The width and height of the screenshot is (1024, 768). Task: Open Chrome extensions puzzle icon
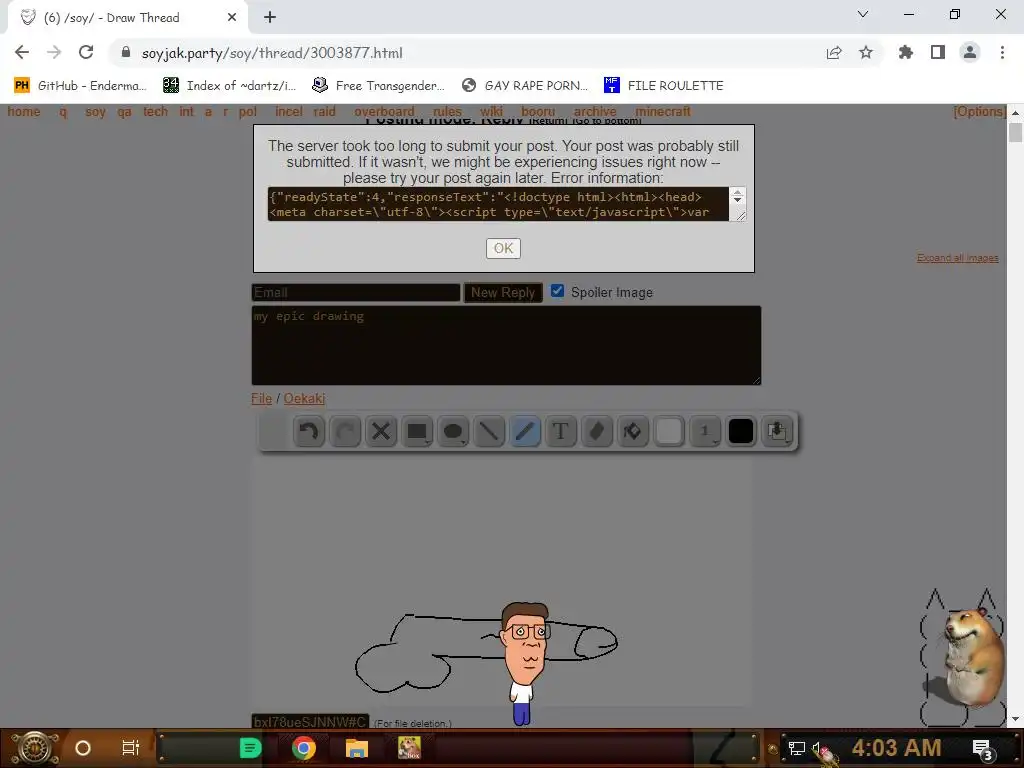point(906,52)
